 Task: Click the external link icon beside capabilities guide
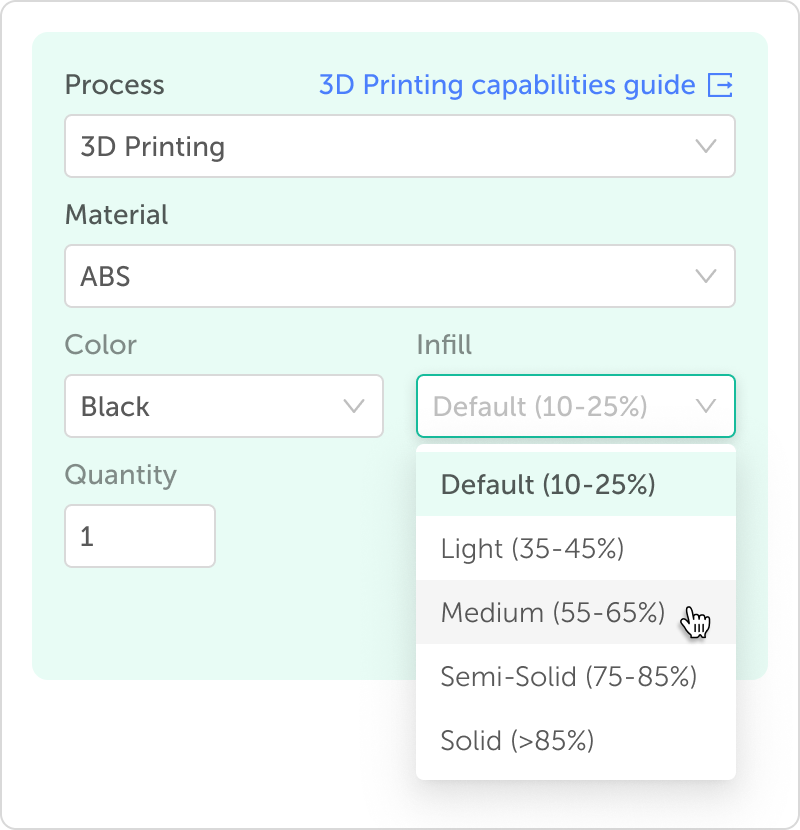tap(720, 86)
